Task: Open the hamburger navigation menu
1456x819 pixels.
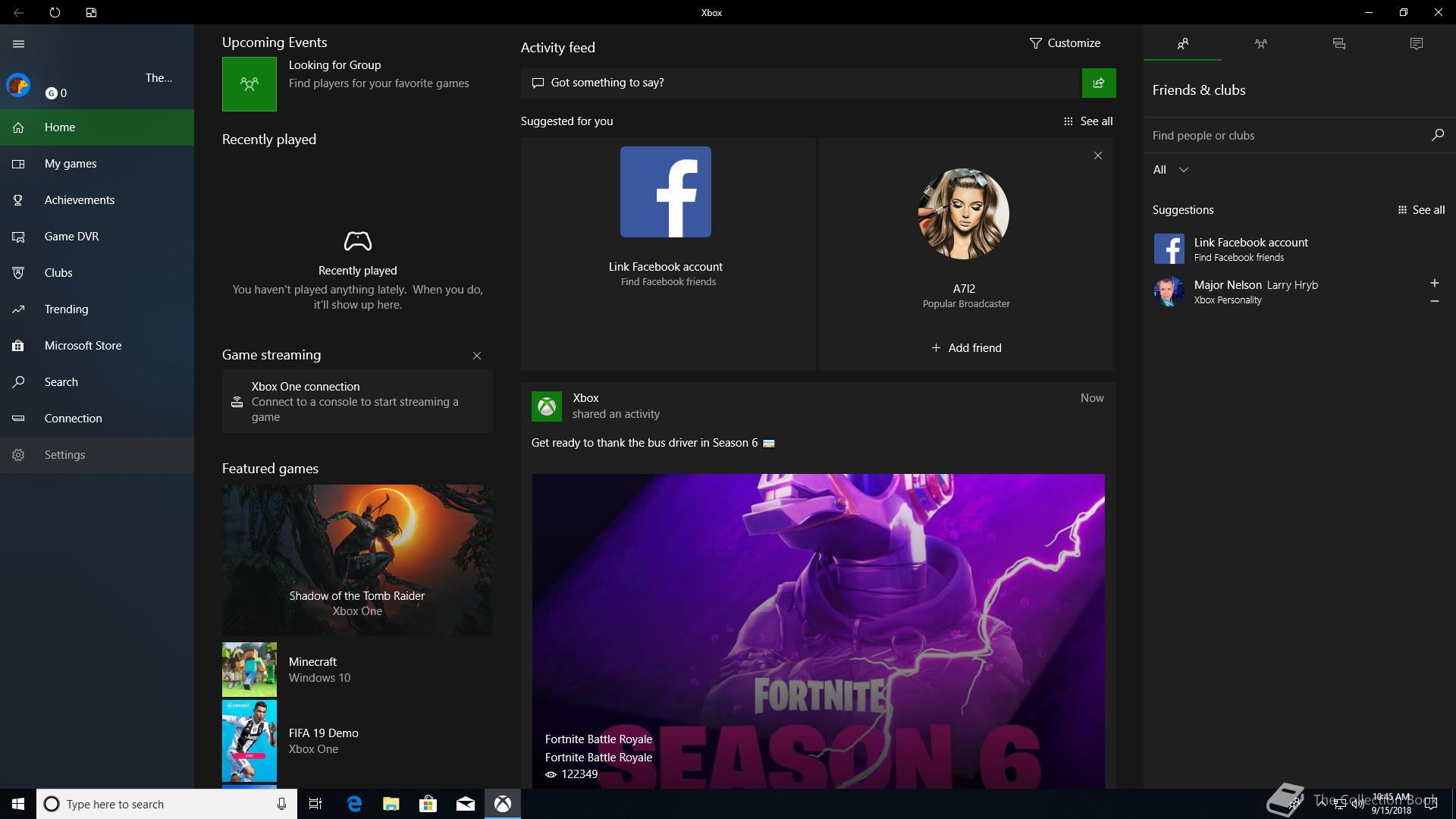Action: point(18,44)
